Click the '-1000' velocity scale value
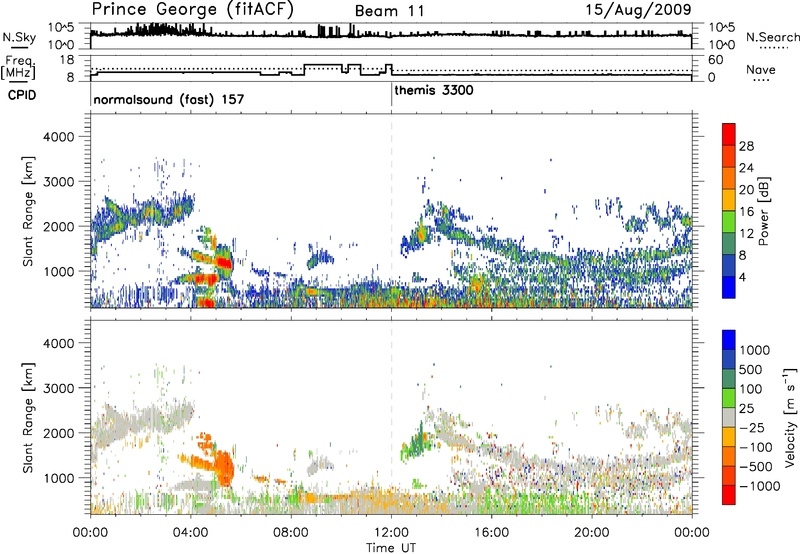Image resolution: width=800 pixels, height=554 pixels. click(759, 486)
